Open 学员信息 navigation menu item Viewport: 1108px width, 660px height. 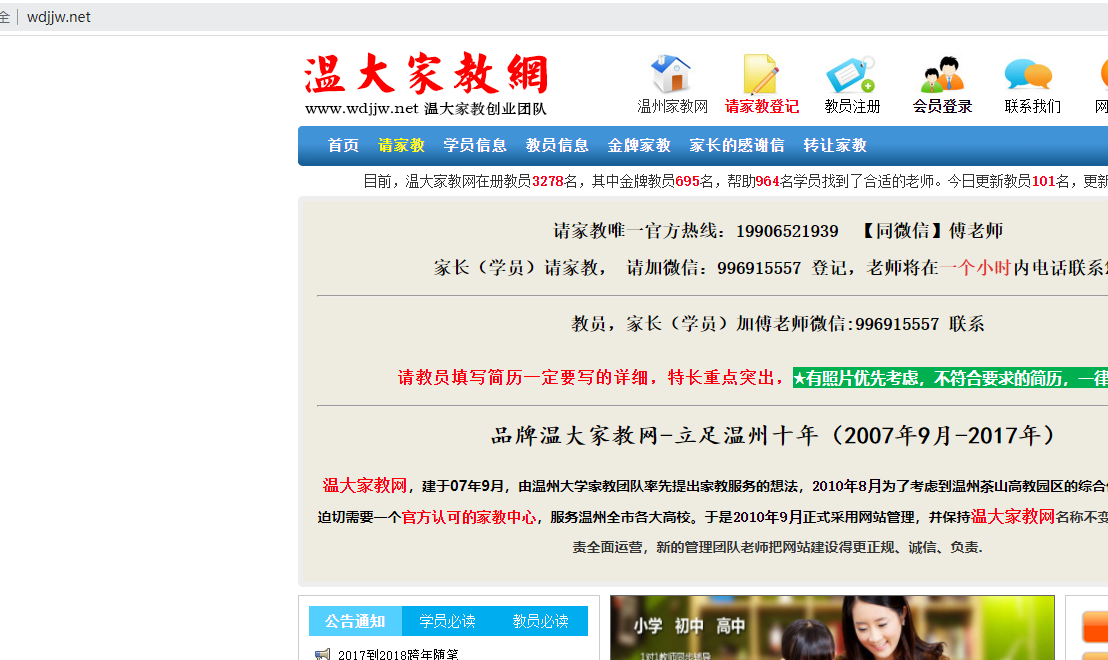point(475,146)
